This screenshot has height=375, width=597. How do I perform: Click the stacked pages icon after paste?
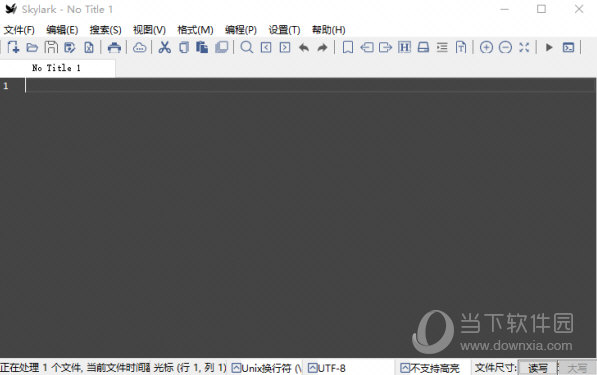pos(221,47)
